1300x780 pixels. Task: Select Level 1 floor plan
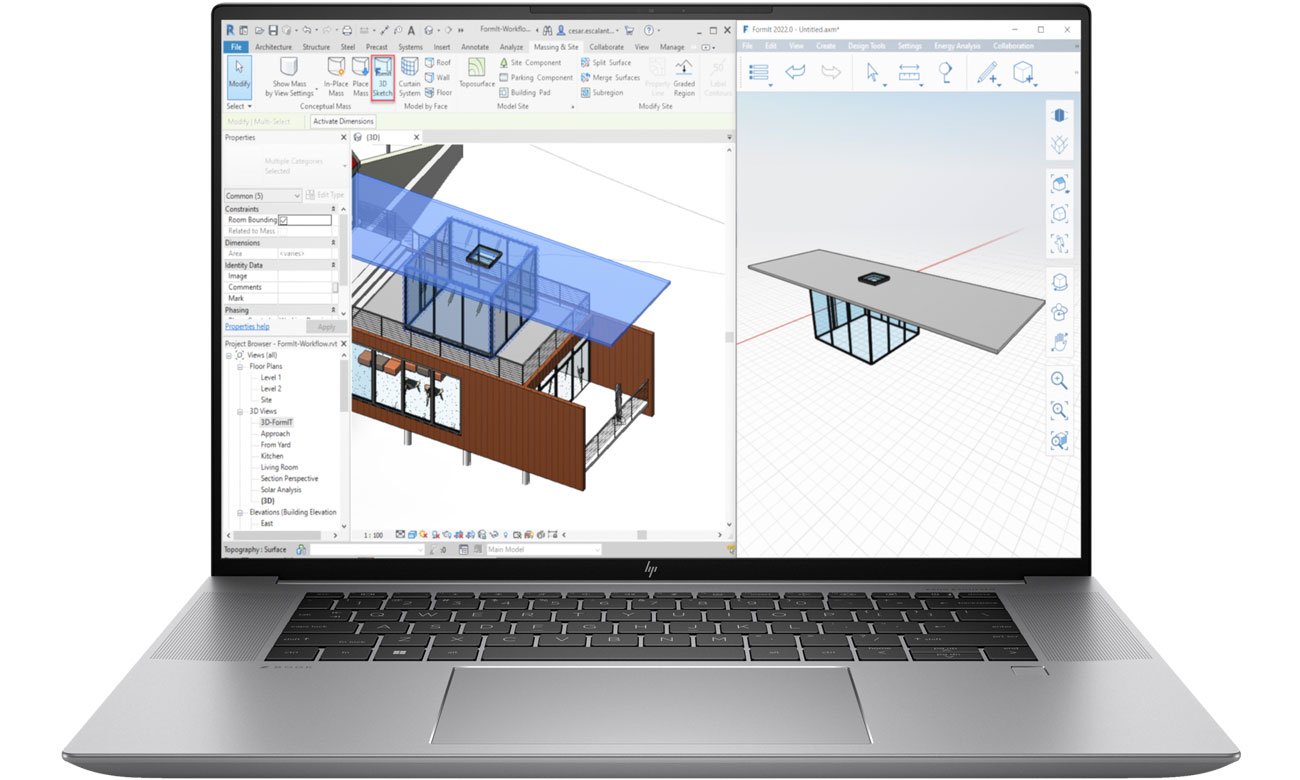[x=271, y=378]
